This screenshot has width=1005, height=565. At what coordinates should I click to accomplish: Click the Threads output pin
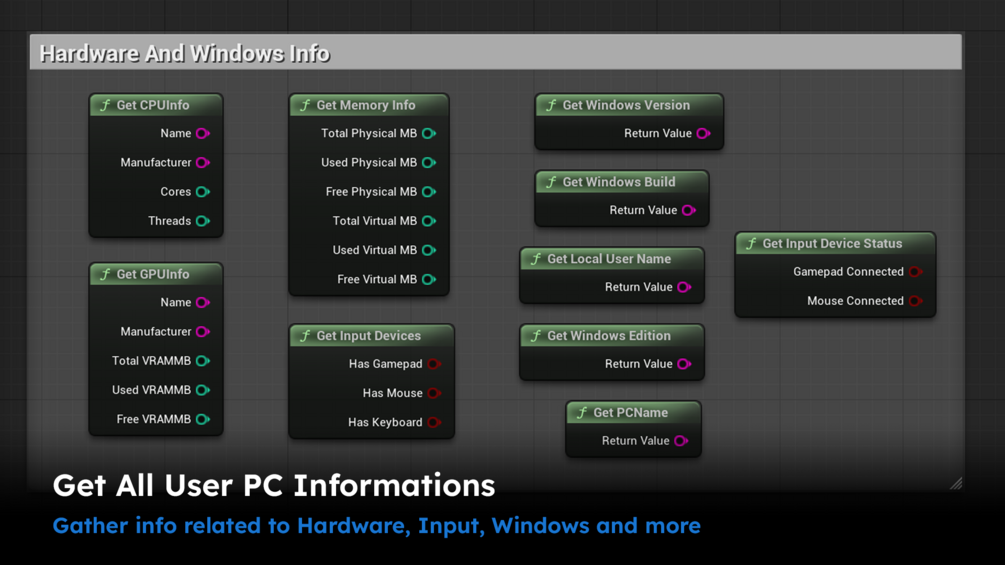[203, 221]
